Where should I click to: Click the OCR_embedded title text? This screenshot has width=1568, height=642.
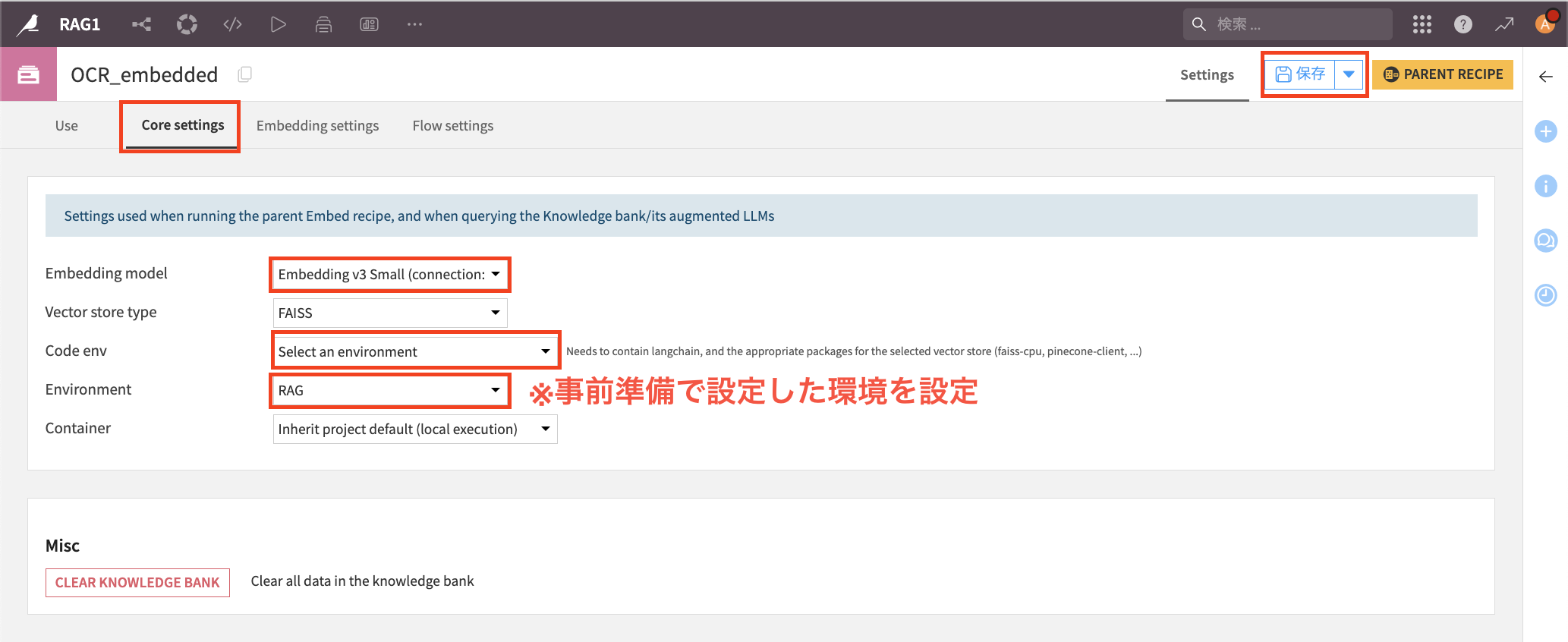(x=144, y=74)
